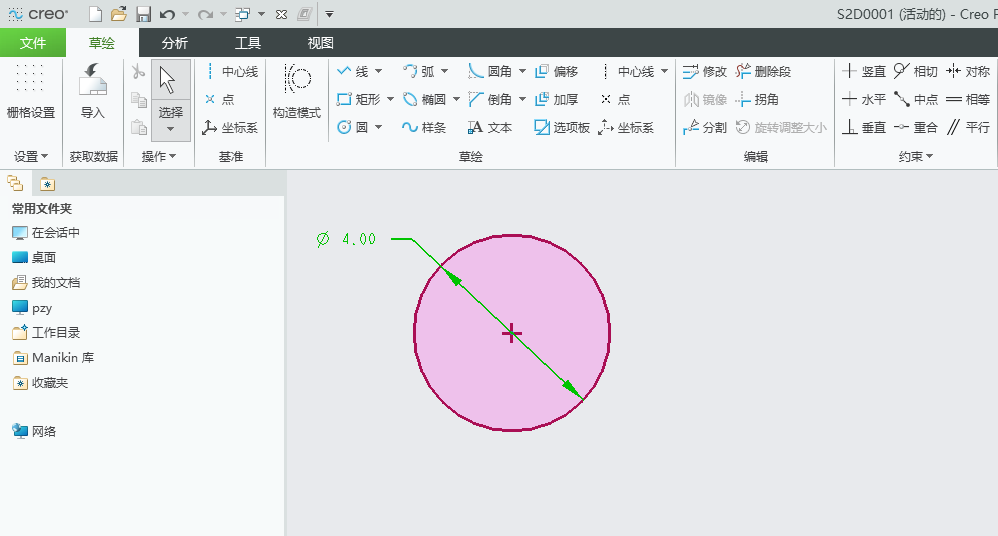
Task: Select the circle center point marker
Action: click(512, 333)
